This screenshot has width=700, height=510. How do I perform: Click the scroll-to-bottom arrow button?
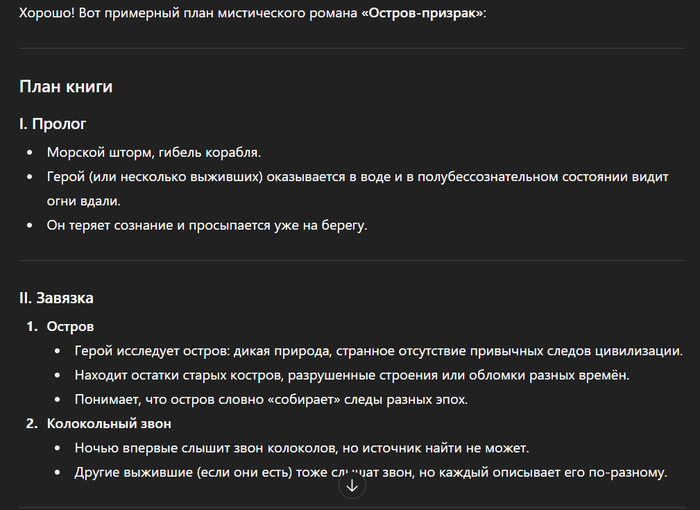click(352, 486)
